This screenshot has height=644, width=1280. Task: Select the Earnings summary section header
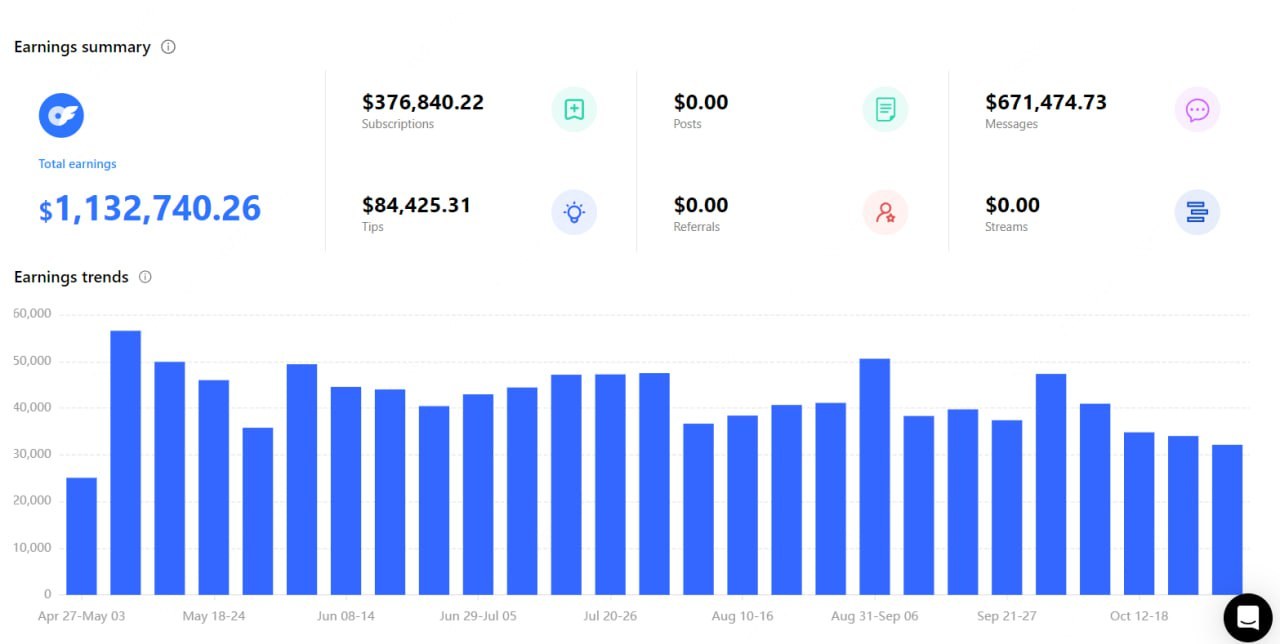coord(82,46)
